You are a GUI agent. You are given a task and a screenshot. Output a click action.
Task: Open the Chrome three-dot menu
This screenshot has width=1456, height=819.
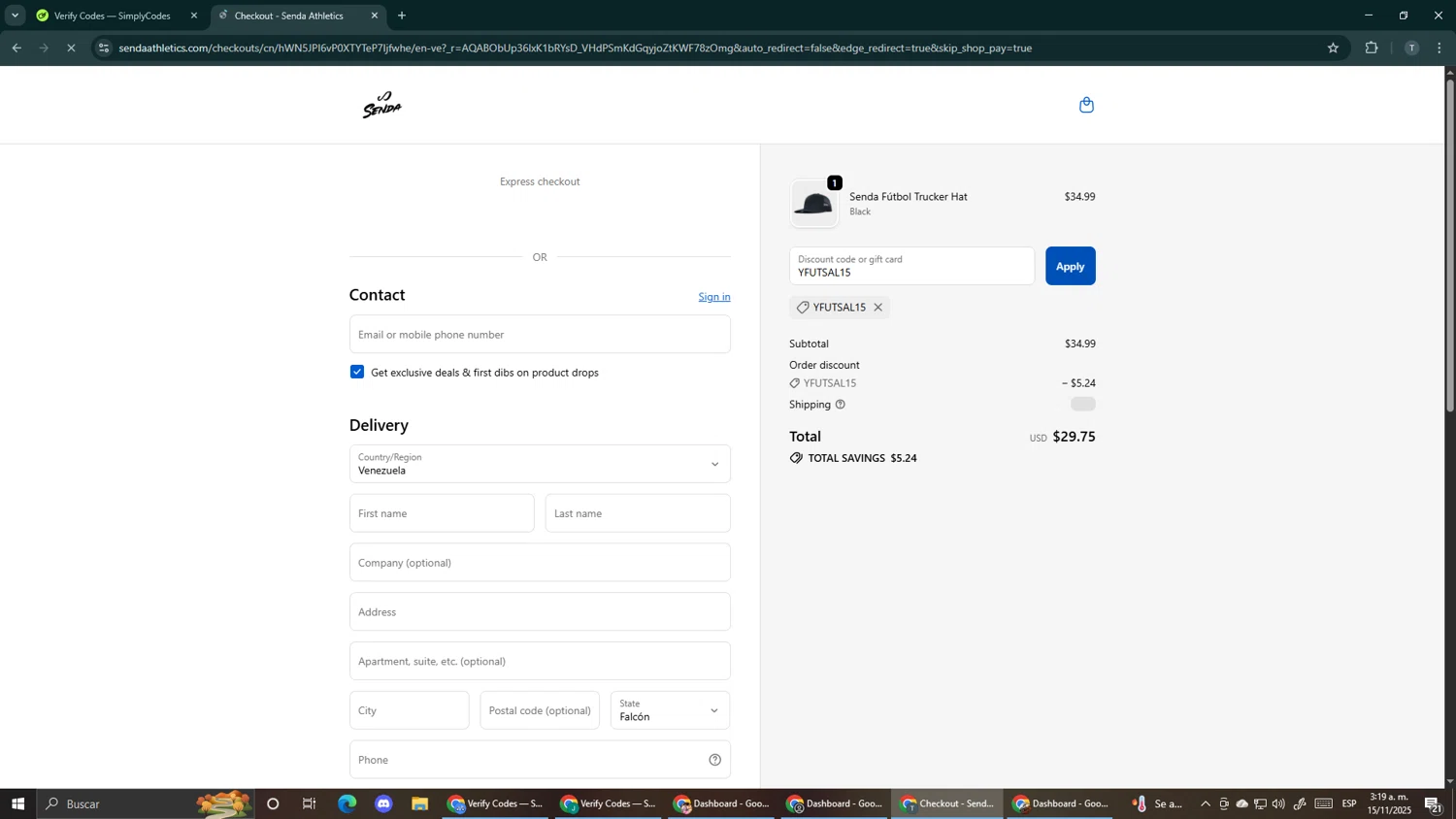coord(1440,48)
